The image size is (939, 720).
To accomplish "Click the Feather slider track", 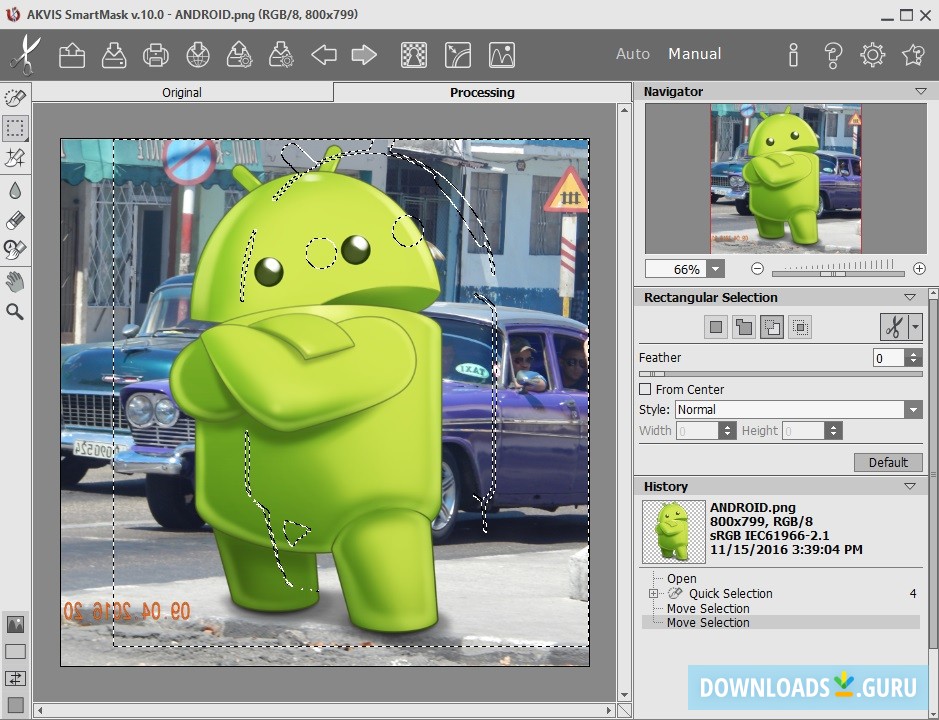I will click(x=780, y=374).
